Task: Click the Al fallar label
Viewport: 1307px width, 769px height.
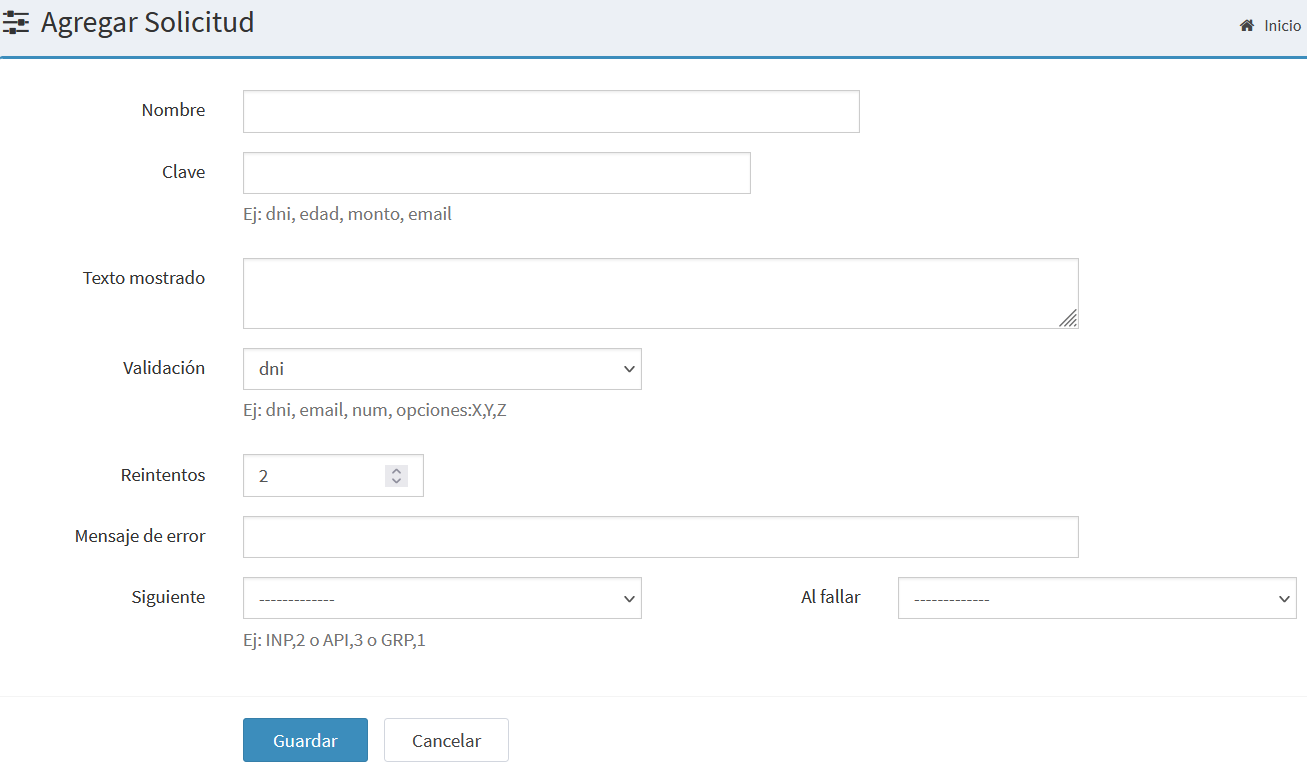Action: click(x=830, y=597)
